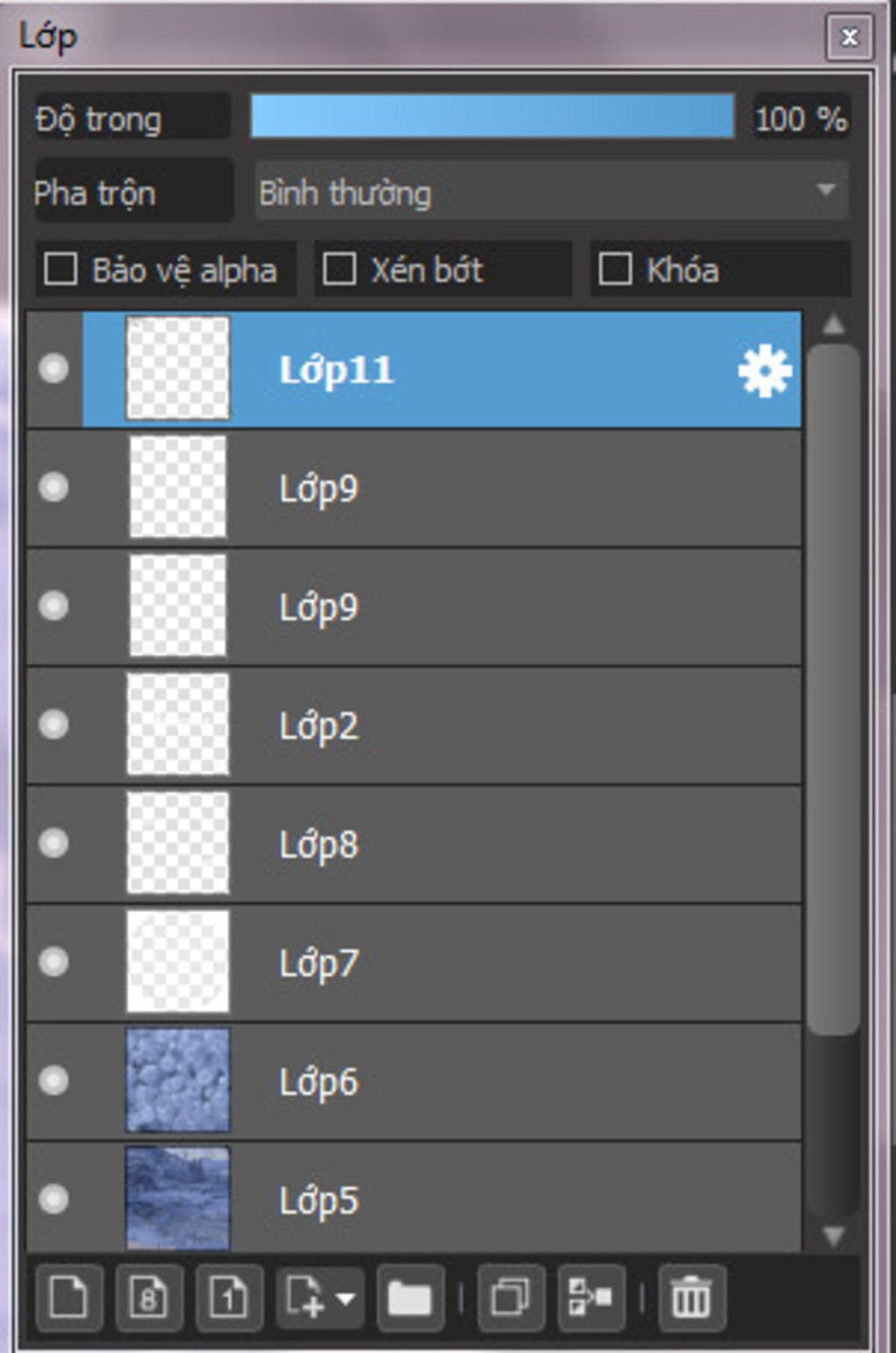896x1353 pixels.
Task: Check the Khóa lock checkbox
Action: tap(615, 269)
